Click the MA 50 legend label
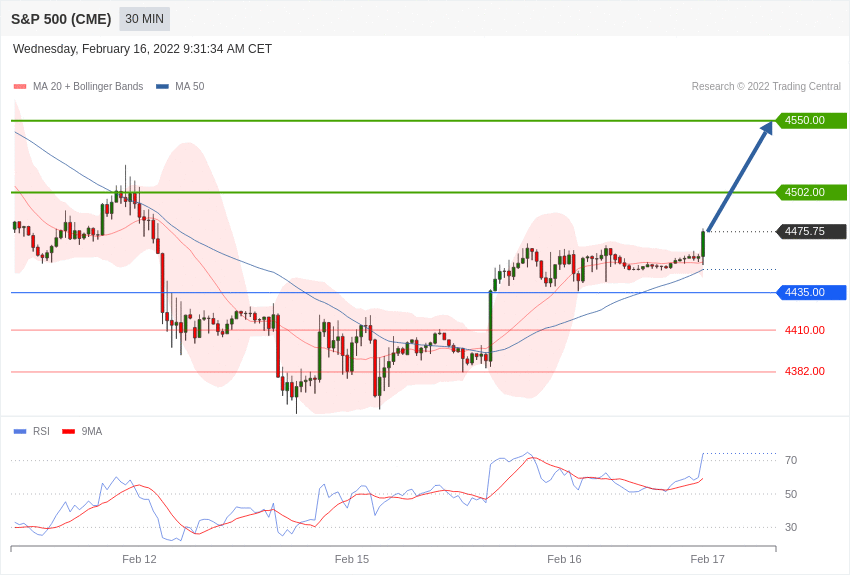850x576 pixels. click(x=190, y=86)
